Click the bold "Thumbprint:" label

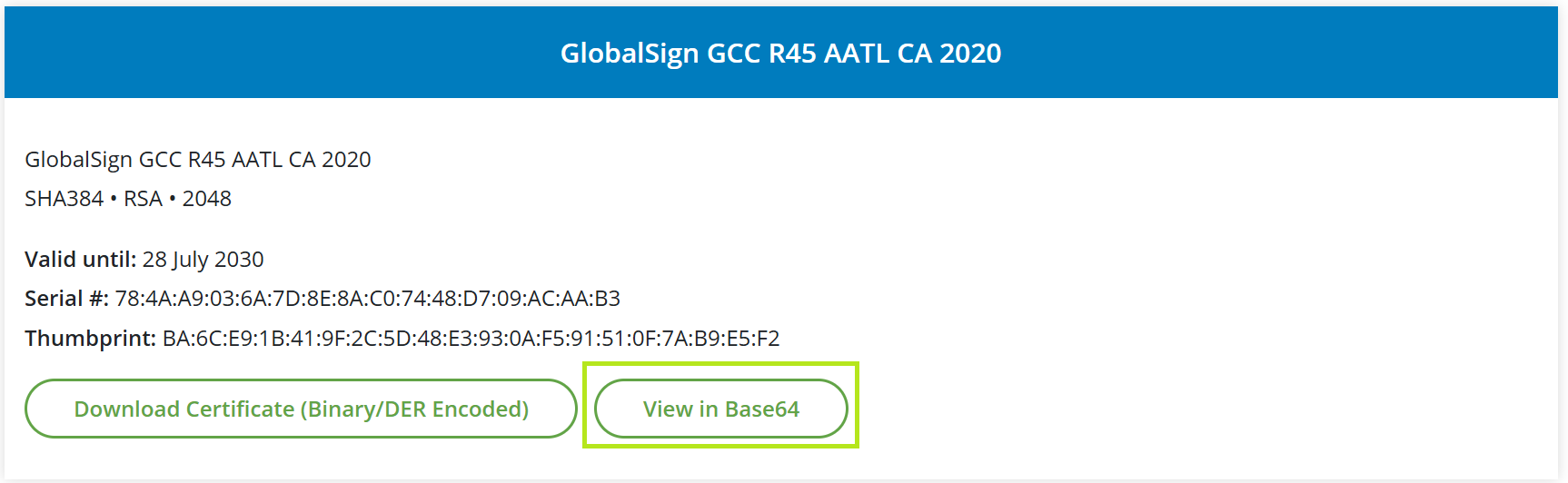(x=90, y=339)
